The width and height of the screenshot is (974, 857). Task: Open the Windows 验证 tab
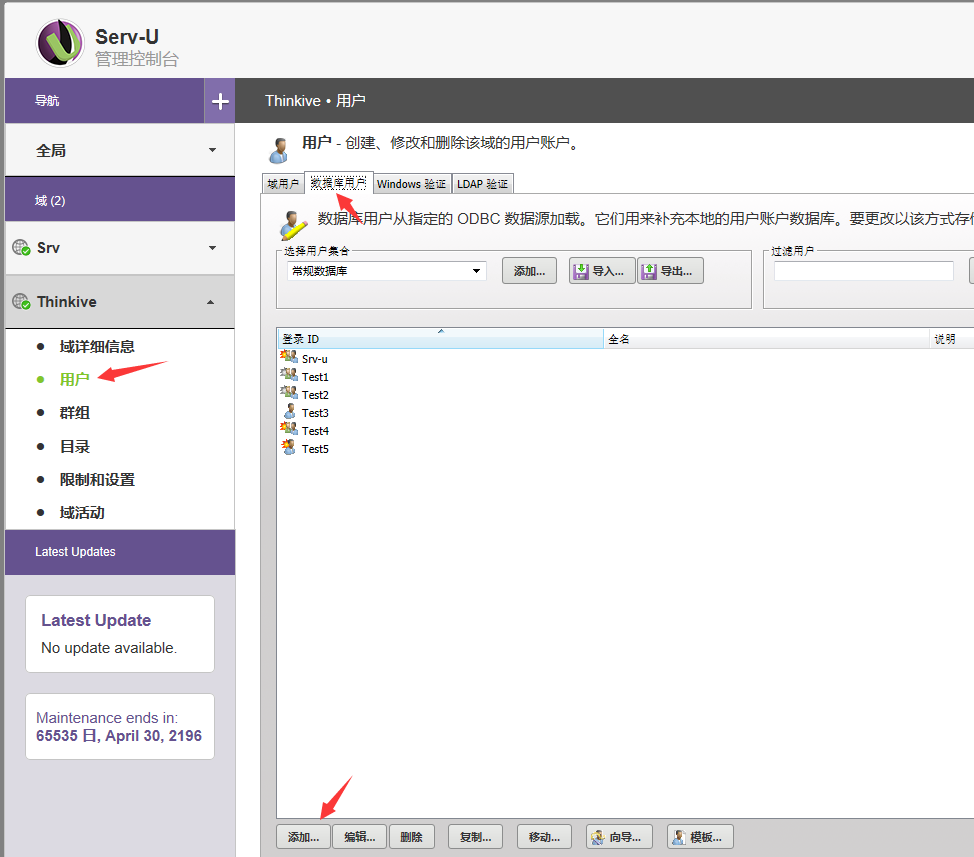click(x=411, y=184)
